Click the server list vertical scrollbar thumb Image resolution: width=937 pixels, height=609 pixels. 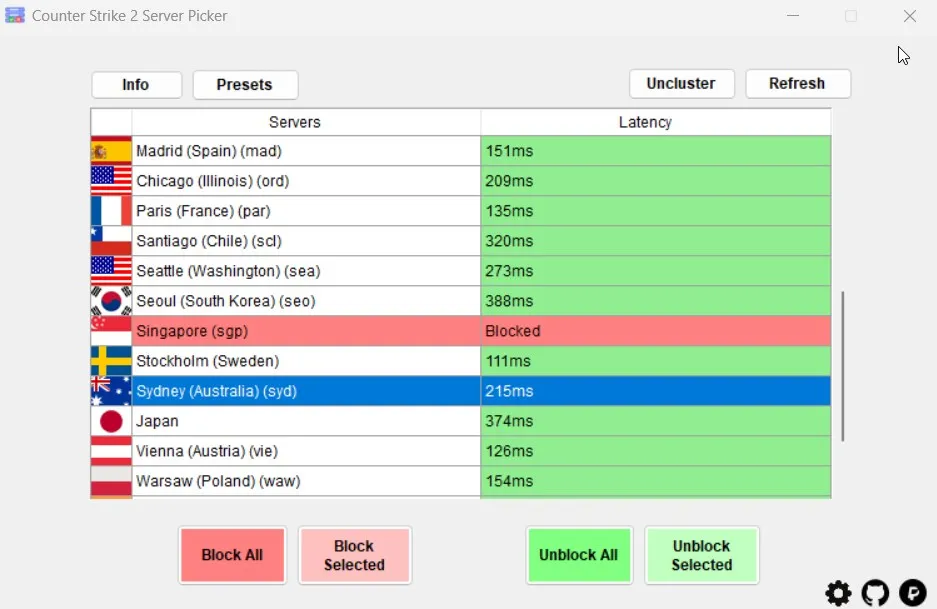tap(843, 366)
